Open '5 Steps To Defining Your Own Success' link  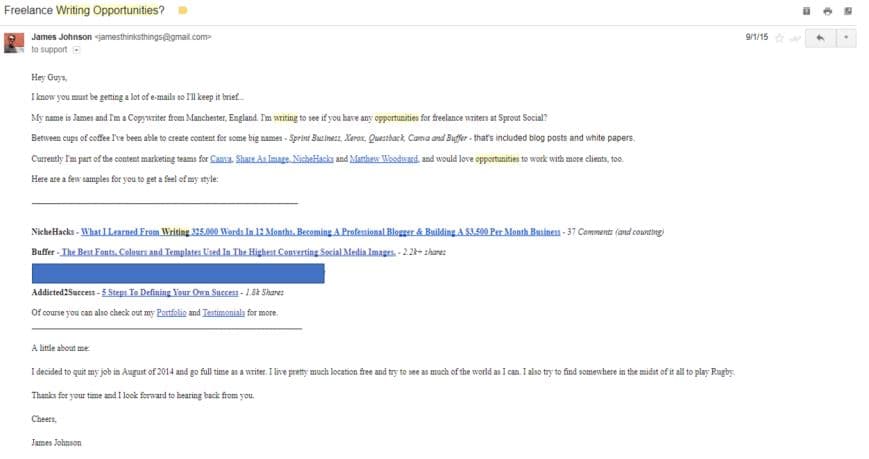pyautogui.click(x=170, y=293)
